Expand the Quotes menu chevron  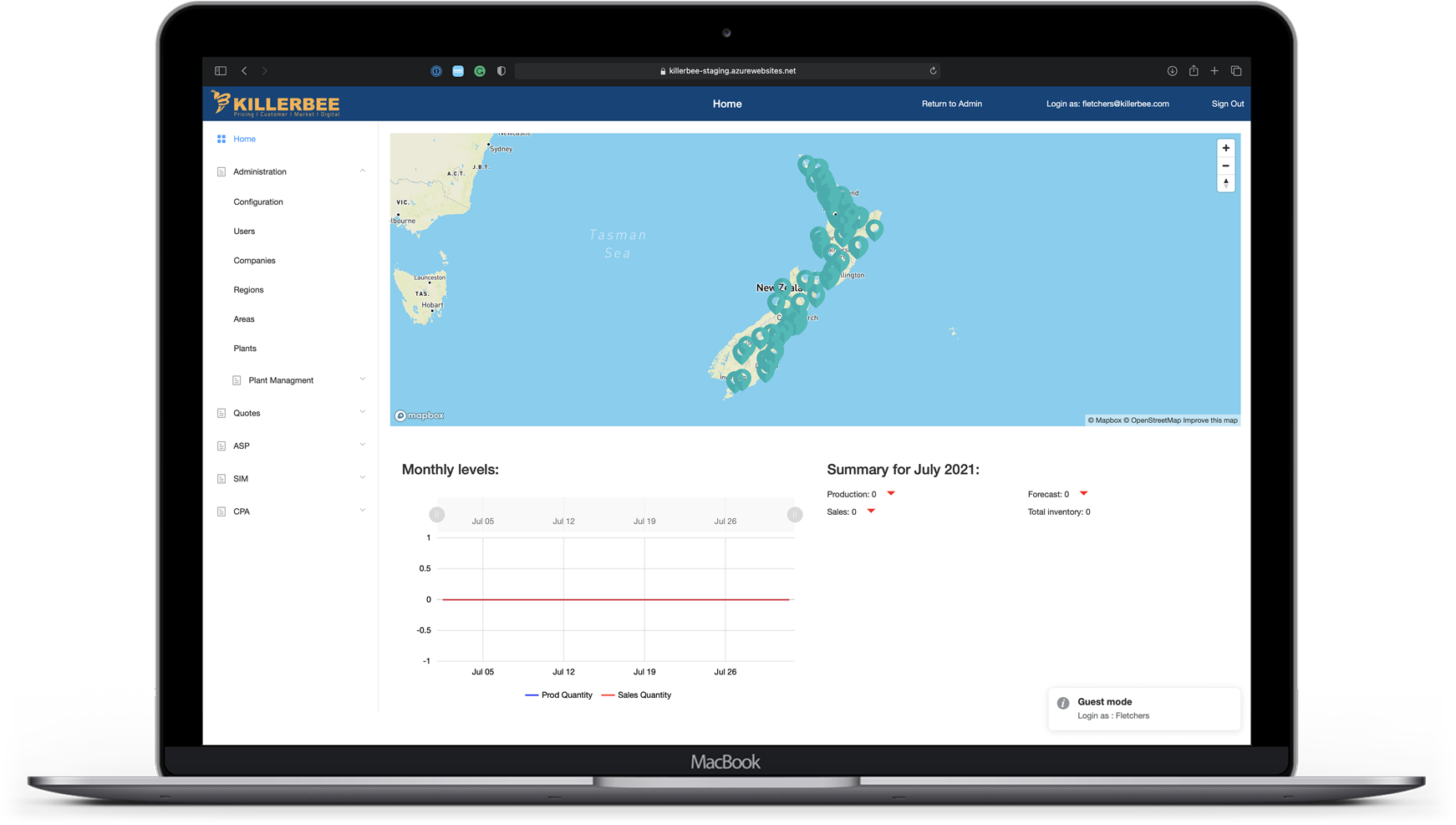pyautogui.click(x=363, y=412)
